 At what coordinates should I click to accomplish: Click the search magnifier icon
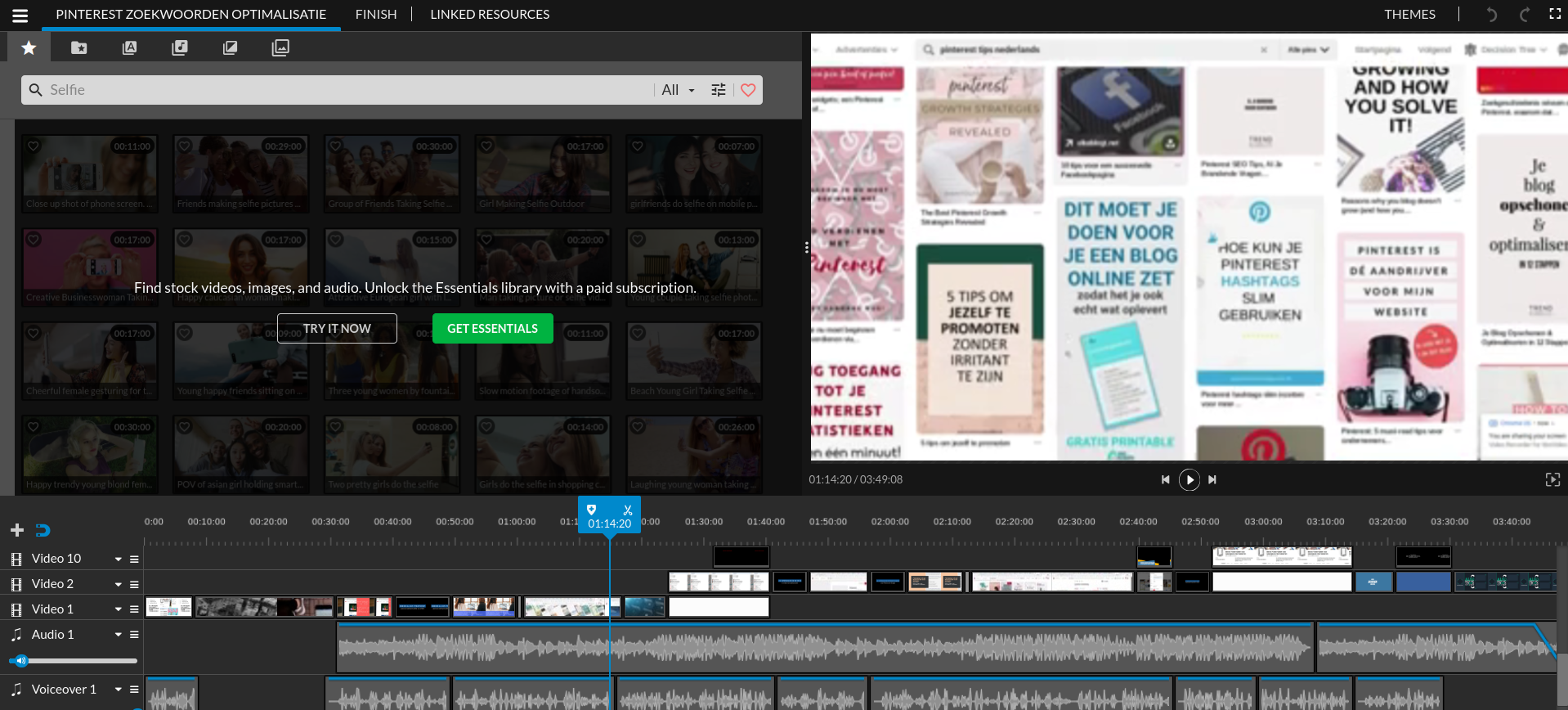(x=35, y=90)
